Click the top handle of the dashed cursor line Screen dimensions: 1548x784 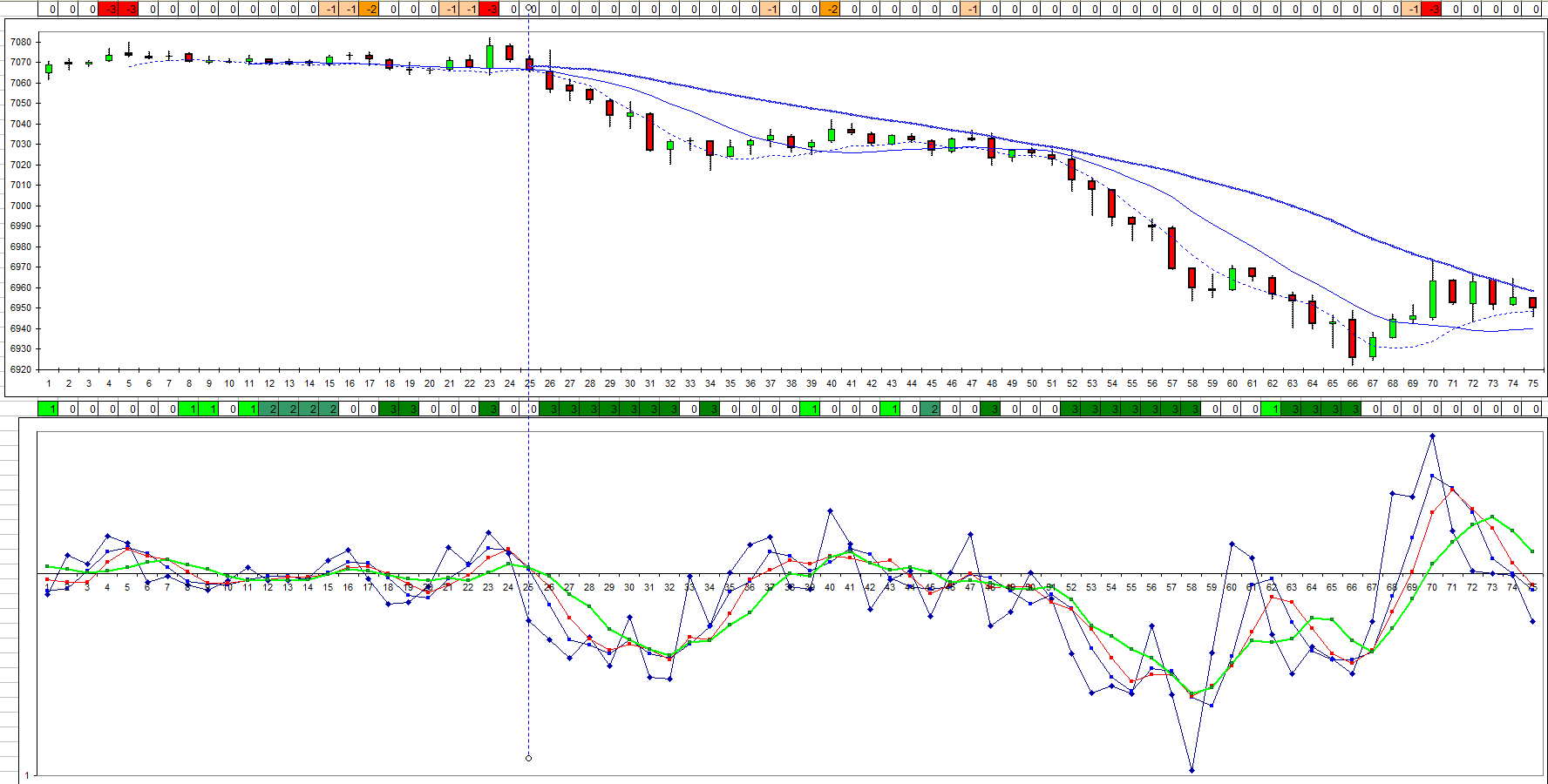pos(529,8)
